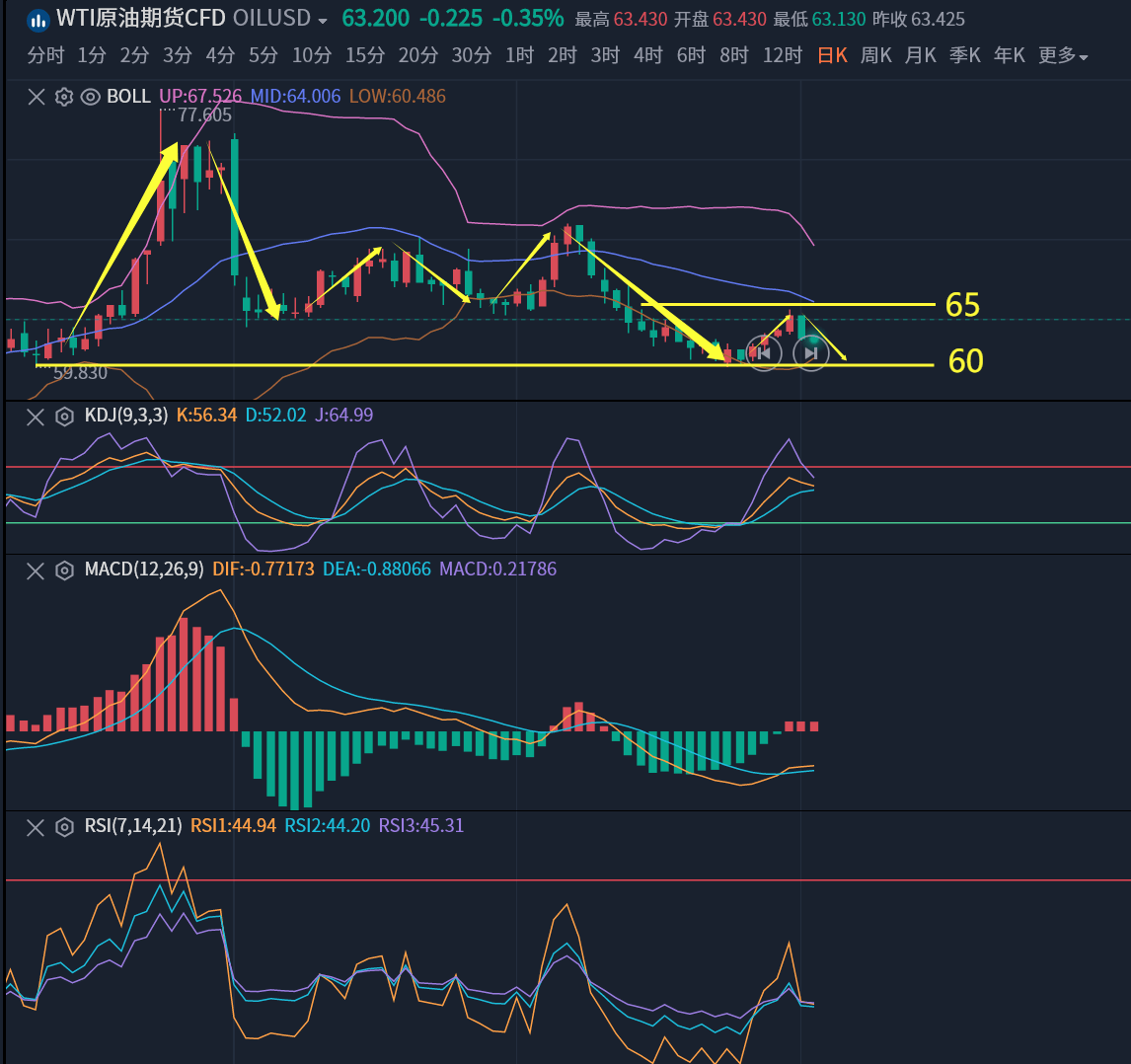Remove the KDJ indicator panel
This screenshot has width=1131, height=1064.
36,416
